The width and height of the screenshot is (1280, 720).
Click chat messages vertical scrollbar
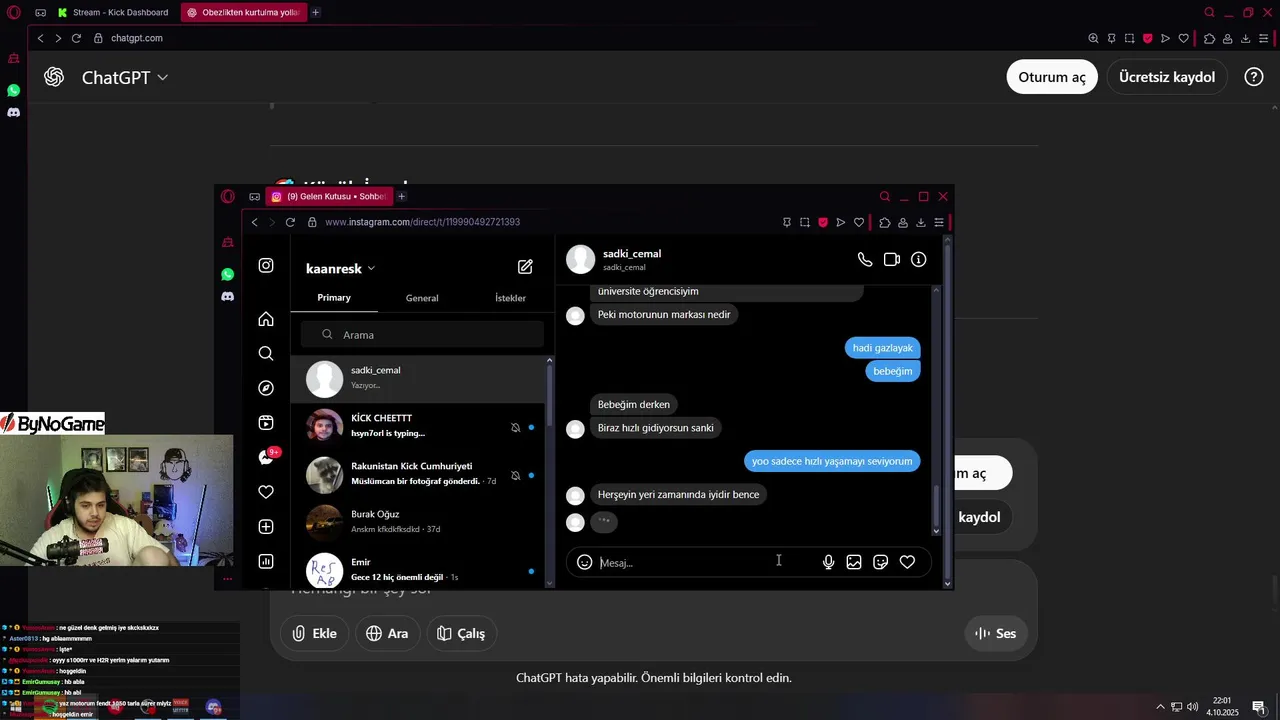[936, 505]
